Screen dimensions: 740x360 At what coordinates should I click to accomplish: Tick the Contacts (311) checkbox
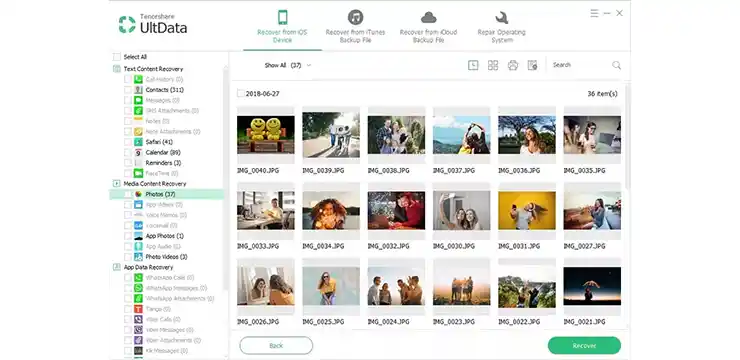coord(128,90)
